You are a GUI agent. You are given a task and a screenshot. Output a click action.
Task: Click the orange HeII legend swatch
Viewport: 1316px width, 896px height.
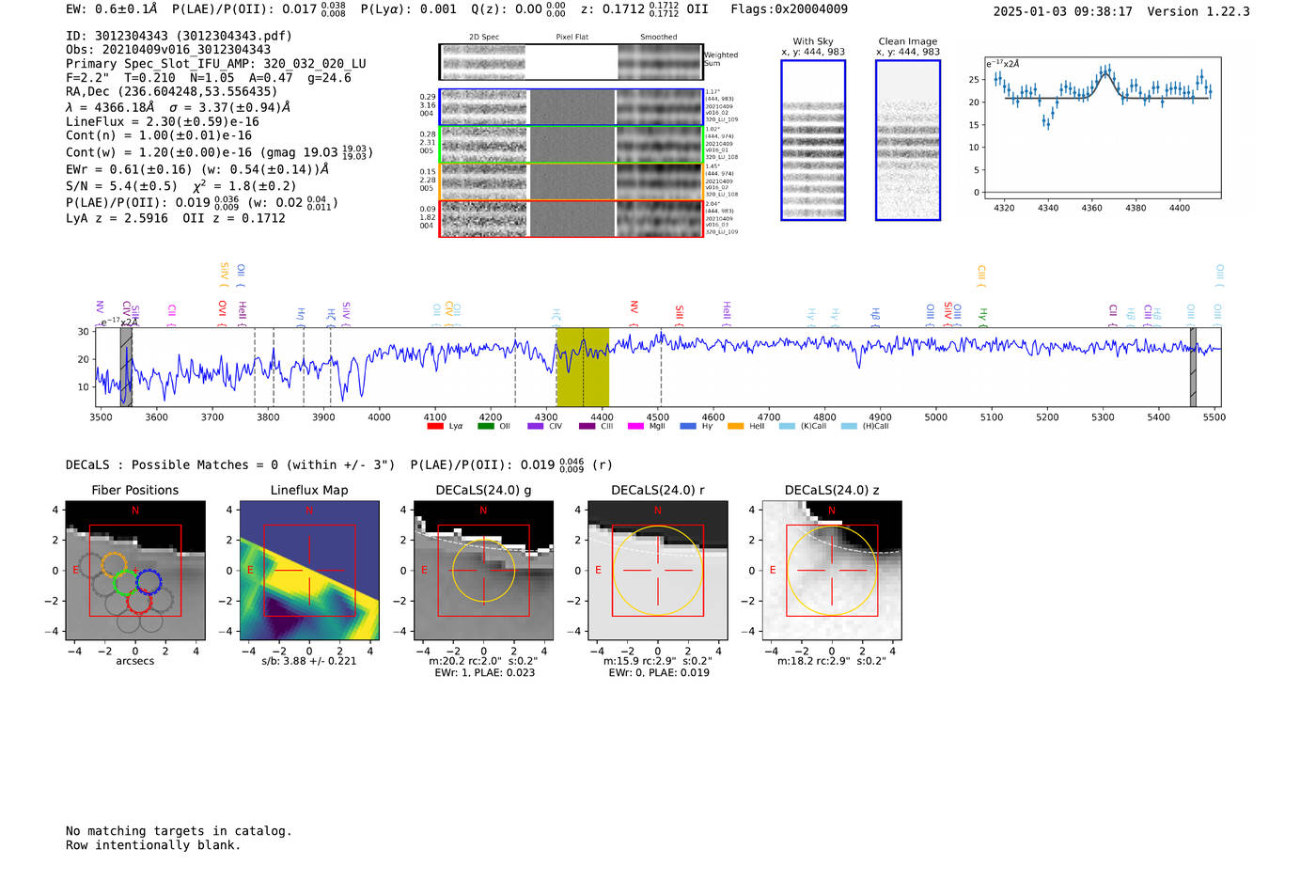735,426
